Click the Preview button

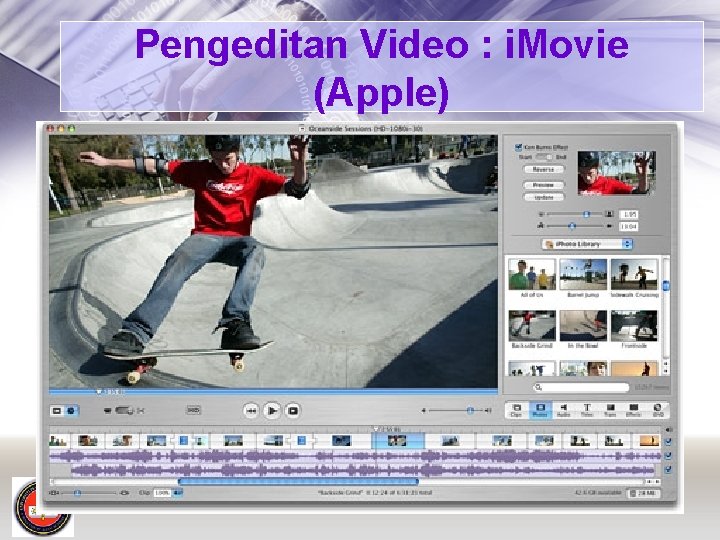click(544, 185)
